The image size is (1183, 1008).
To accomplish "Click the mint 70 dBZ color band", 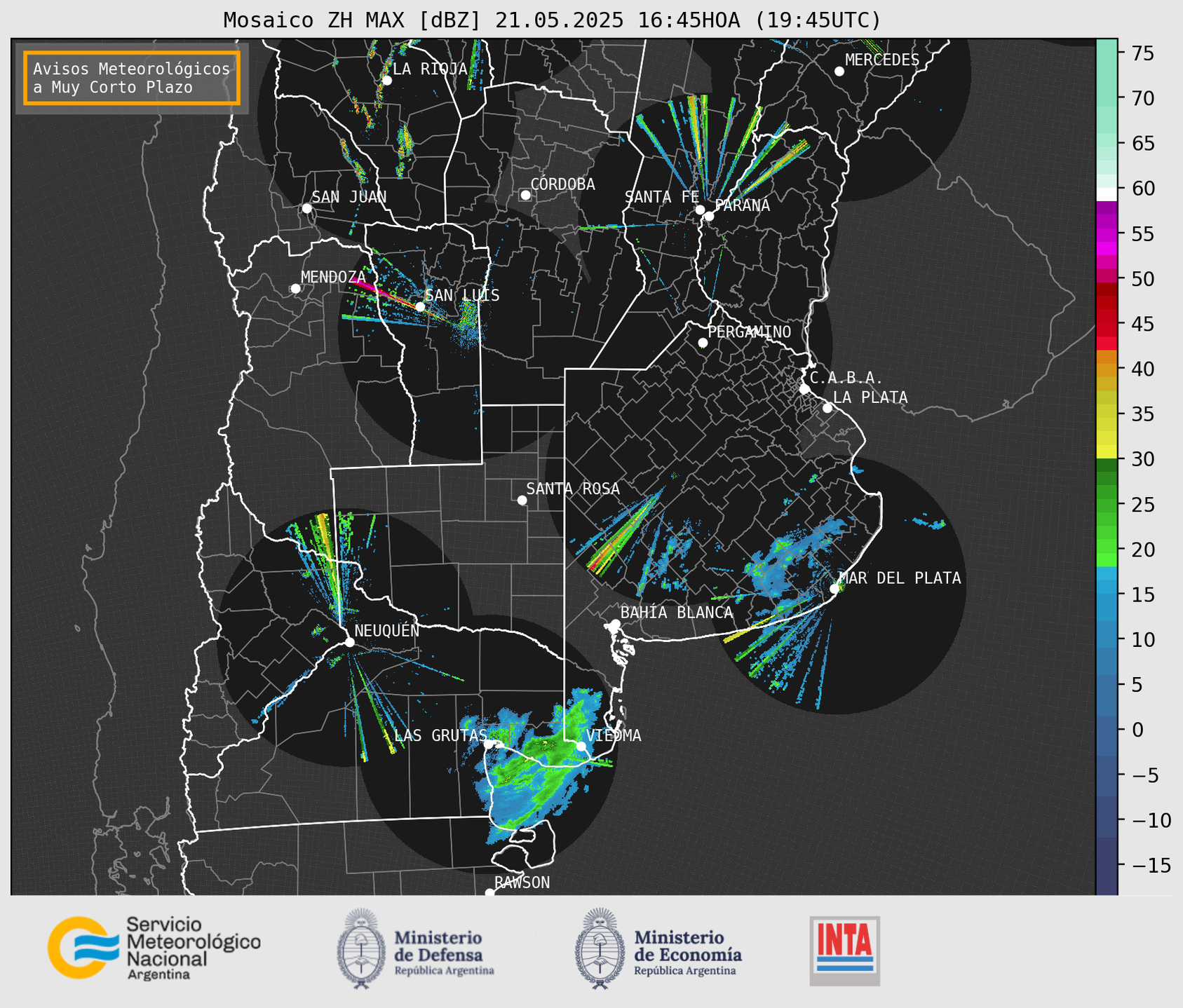I will coord(1107,99).
